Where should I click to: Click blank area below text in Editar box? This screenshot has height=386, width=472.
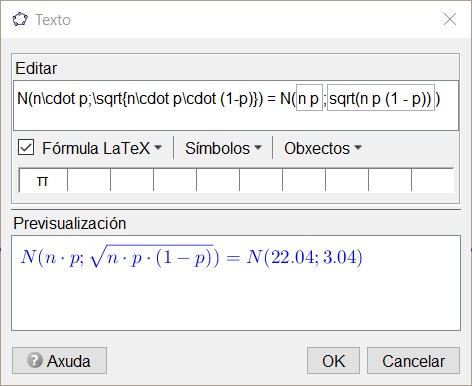[236, 120]
